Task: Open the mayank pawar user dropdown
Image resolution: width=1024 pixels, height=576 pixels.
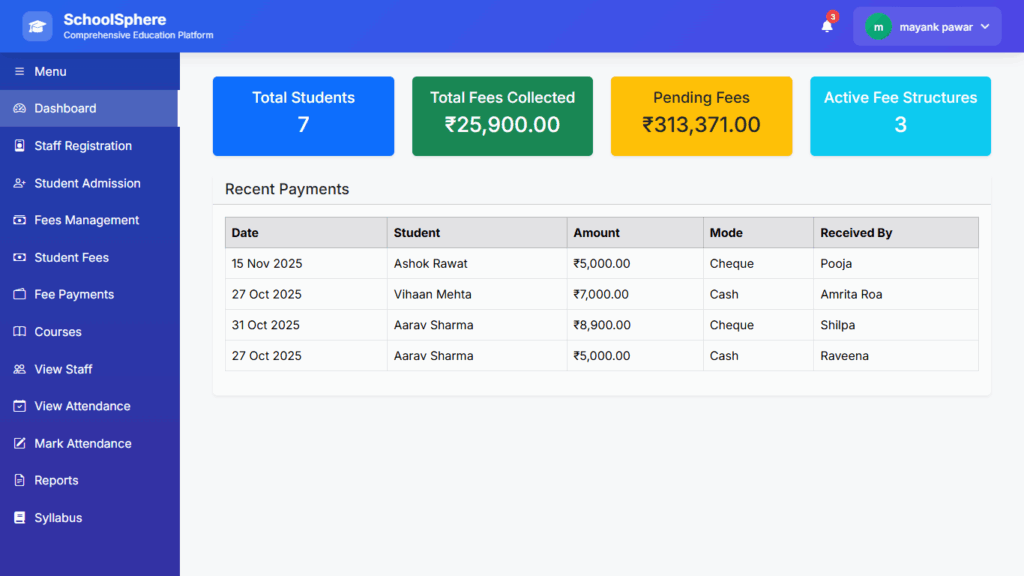Action: pos(935,27)
